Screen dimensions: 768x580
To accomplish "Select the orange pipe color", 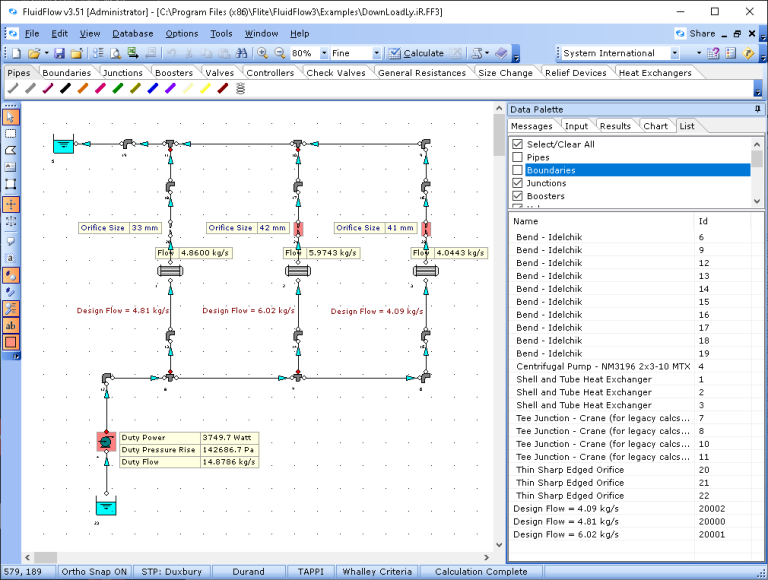I will pyautogui.click(x=83, y=89).
